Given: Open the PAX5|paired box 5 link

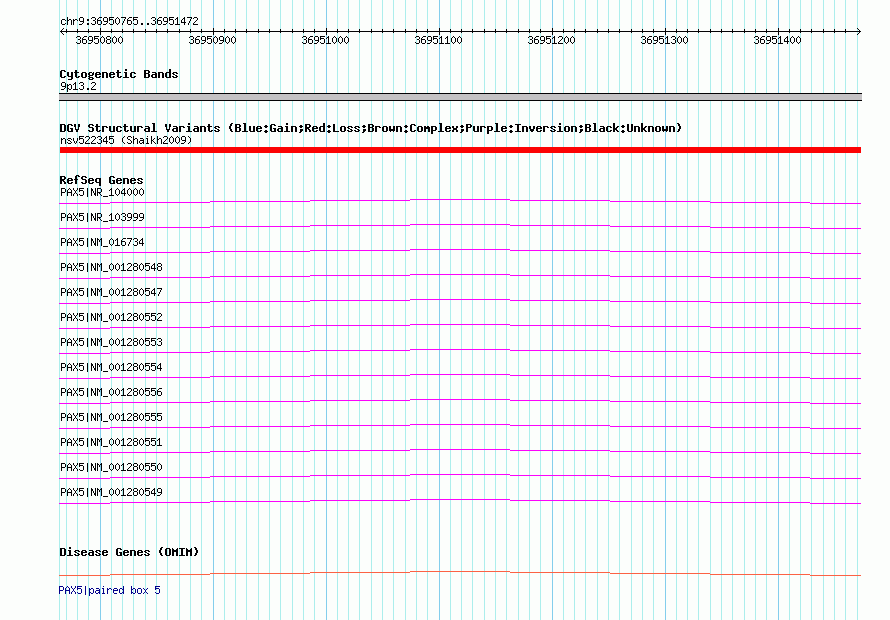Looking at the screenshot, I should (110, 590).
